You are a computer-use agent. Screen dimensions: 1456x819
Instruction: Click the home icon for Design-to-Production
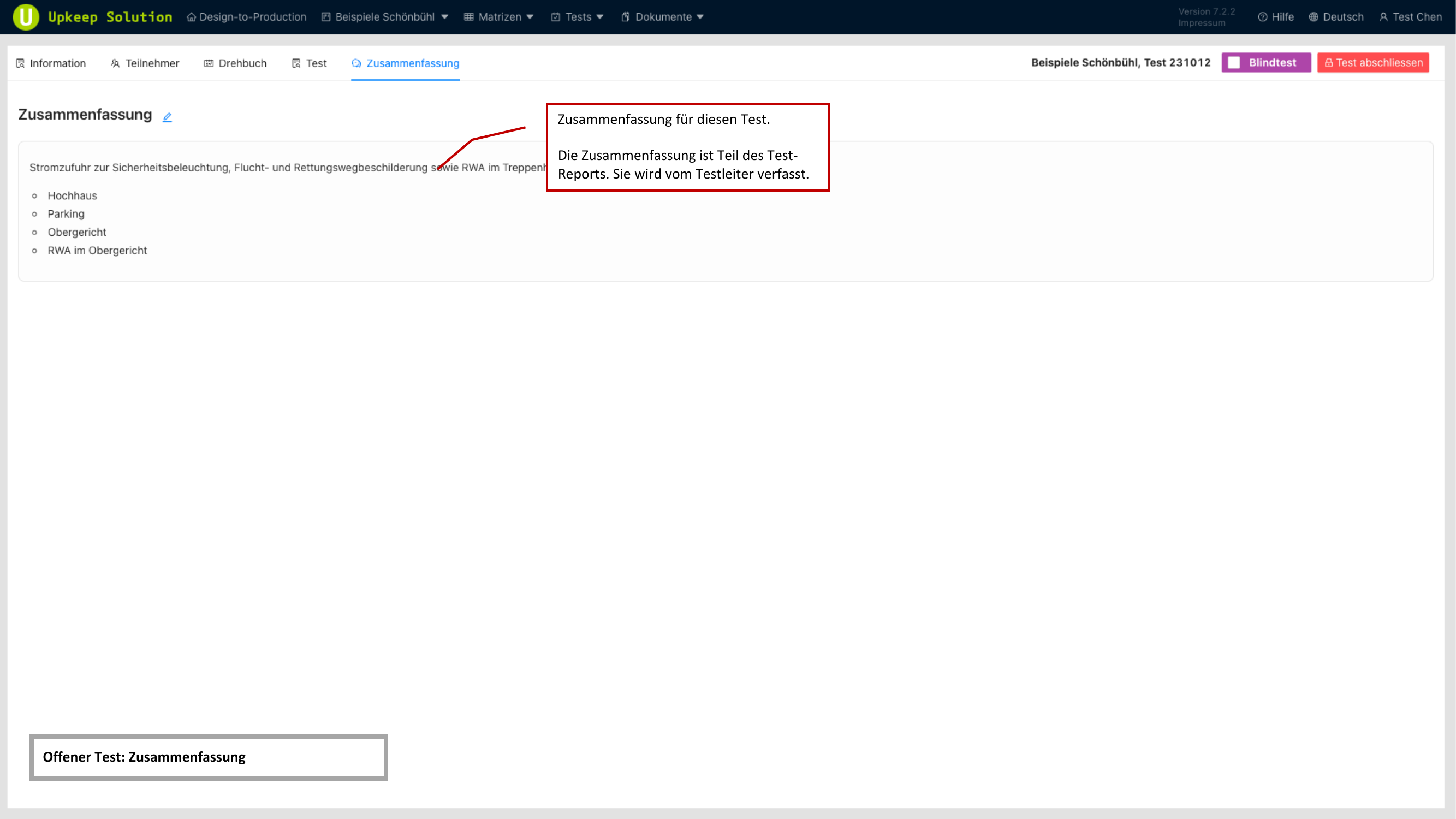pos(192,17)
